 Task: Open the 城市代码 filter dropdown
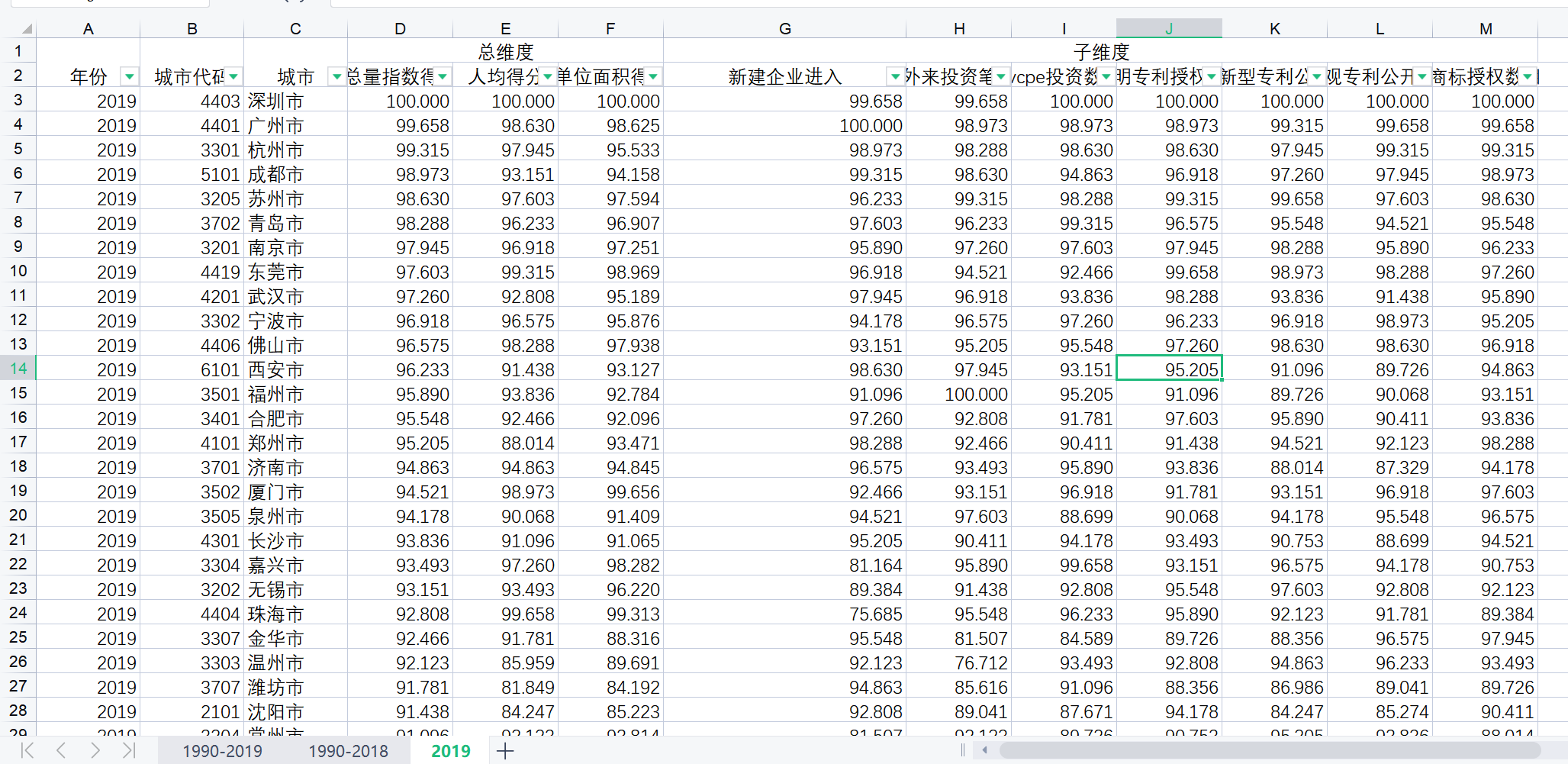pos(233,76)
